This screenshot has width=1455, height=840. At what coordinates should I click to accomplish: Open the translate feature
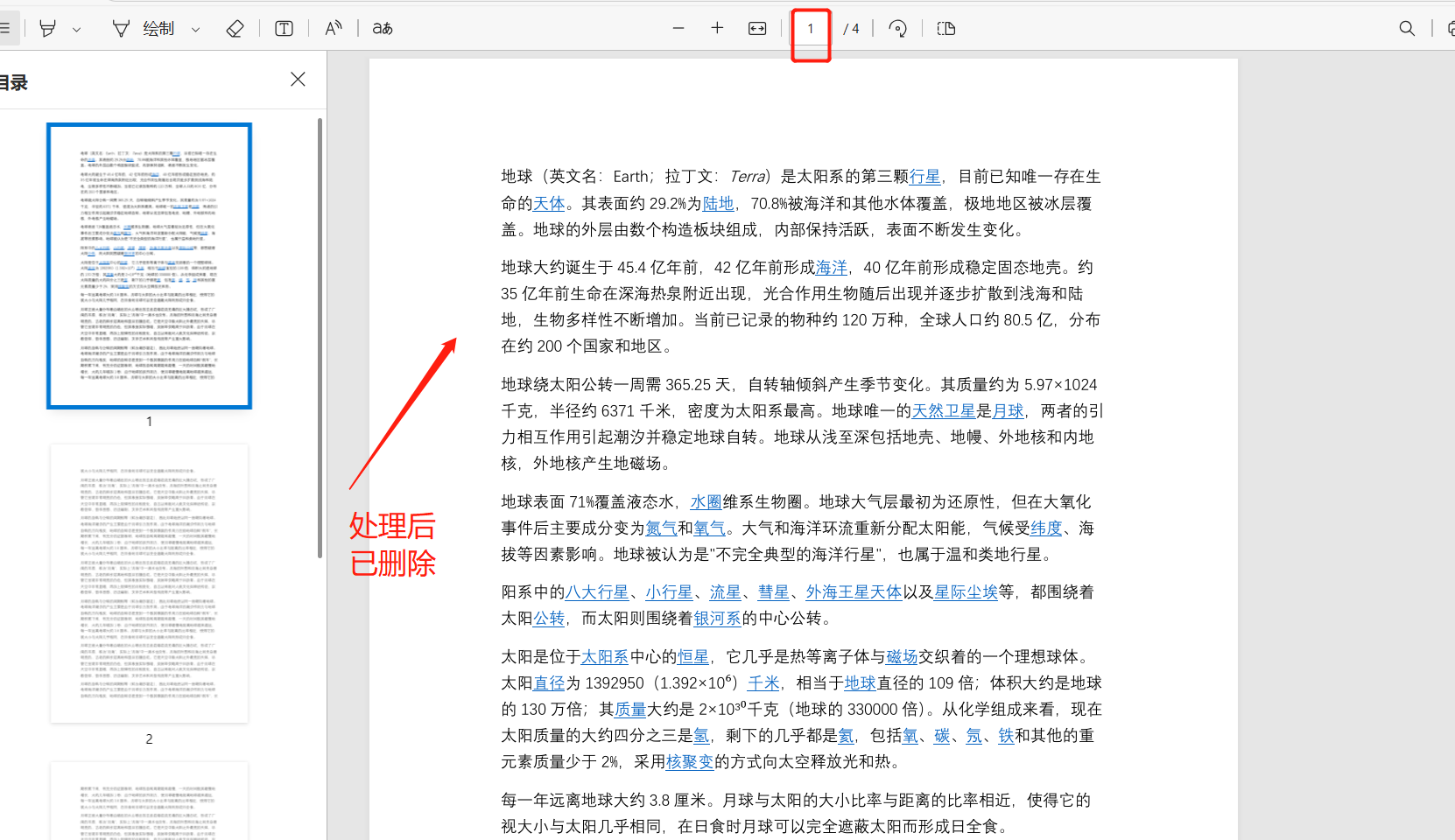(381, 28)
